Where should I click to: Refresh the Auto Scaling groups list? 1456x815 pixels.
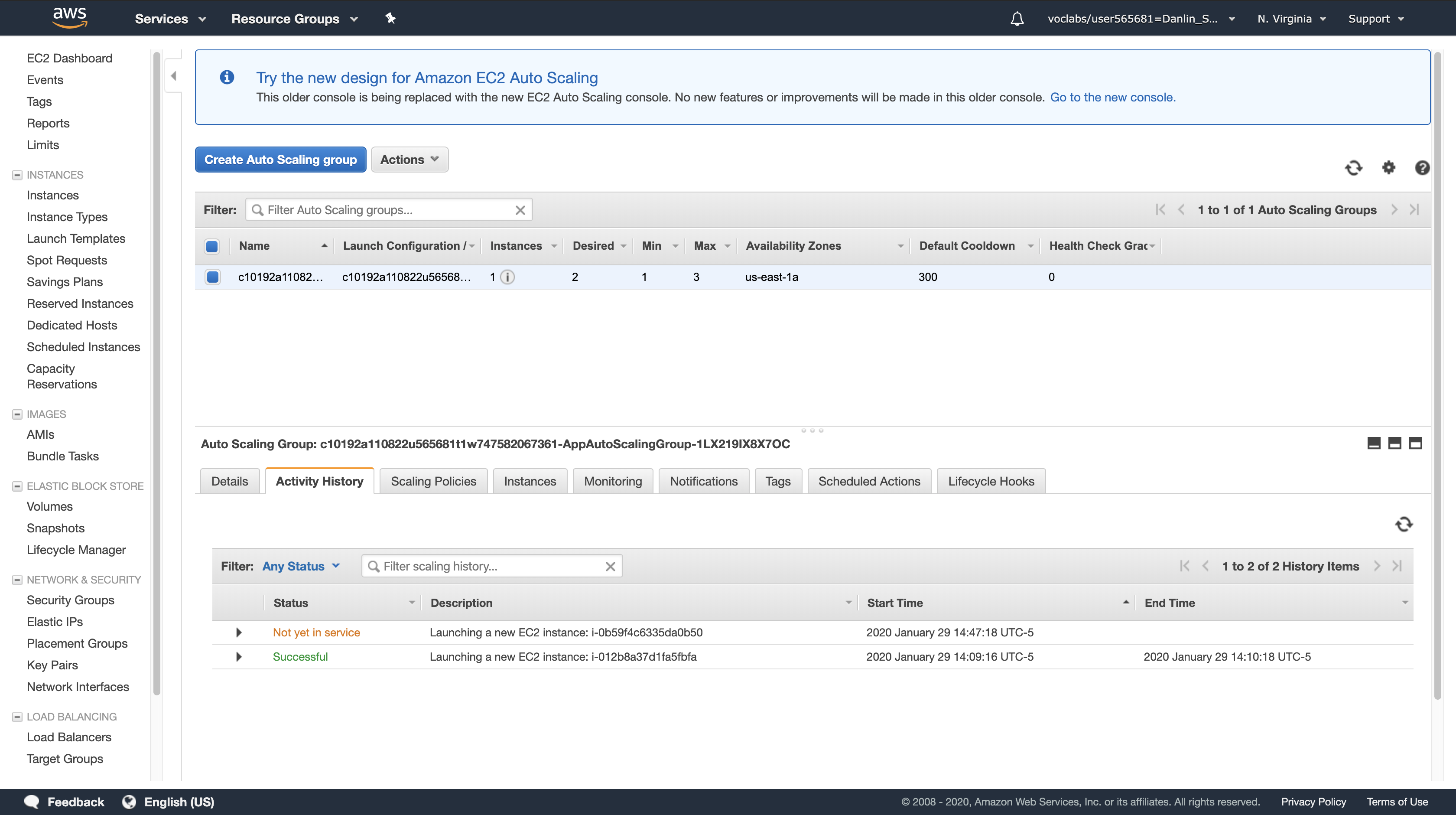tap(1353, 168)
